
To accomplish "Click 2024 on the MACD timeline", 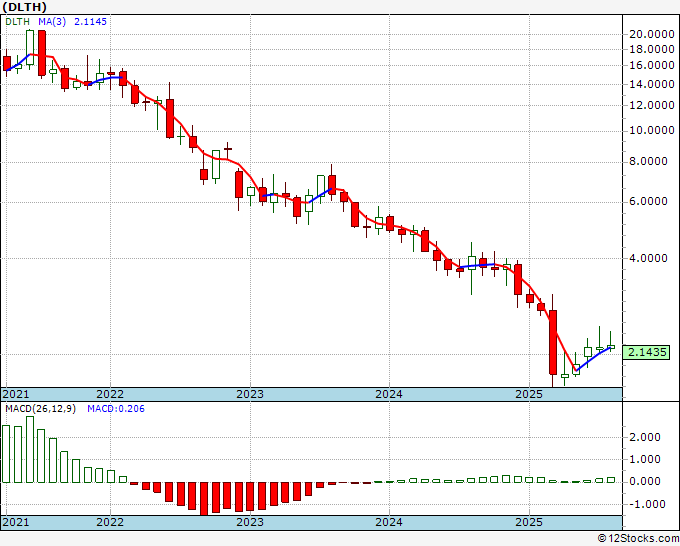I will (x=389, y=522).
